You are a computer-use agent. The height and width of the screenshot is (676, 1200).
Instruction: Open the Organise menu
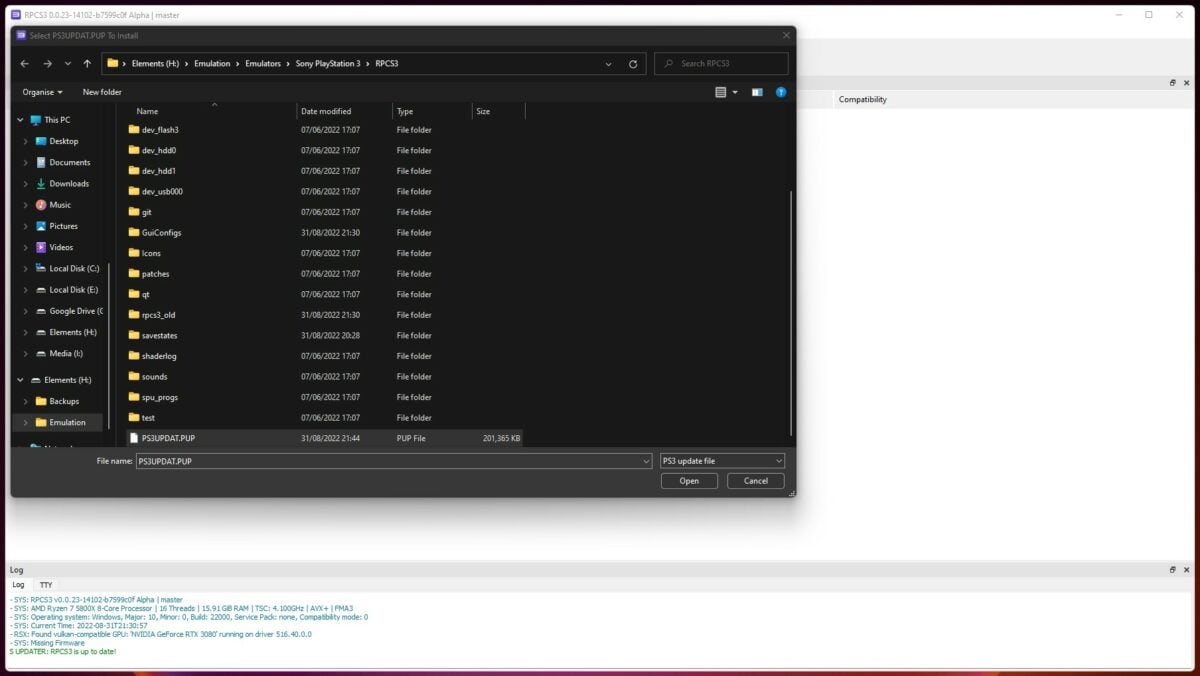pyautogui.click(x=42, y=92)
